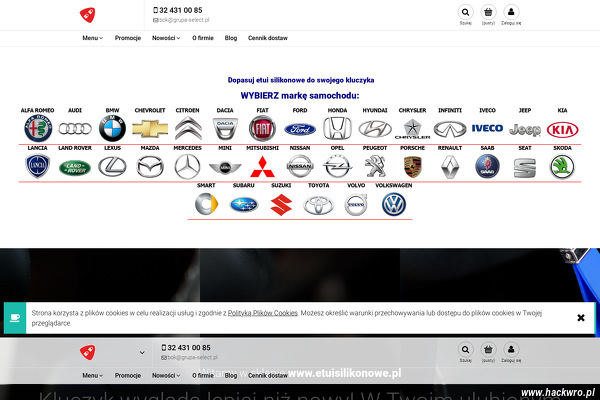Open the Infiniti logo

pos(450,129)
